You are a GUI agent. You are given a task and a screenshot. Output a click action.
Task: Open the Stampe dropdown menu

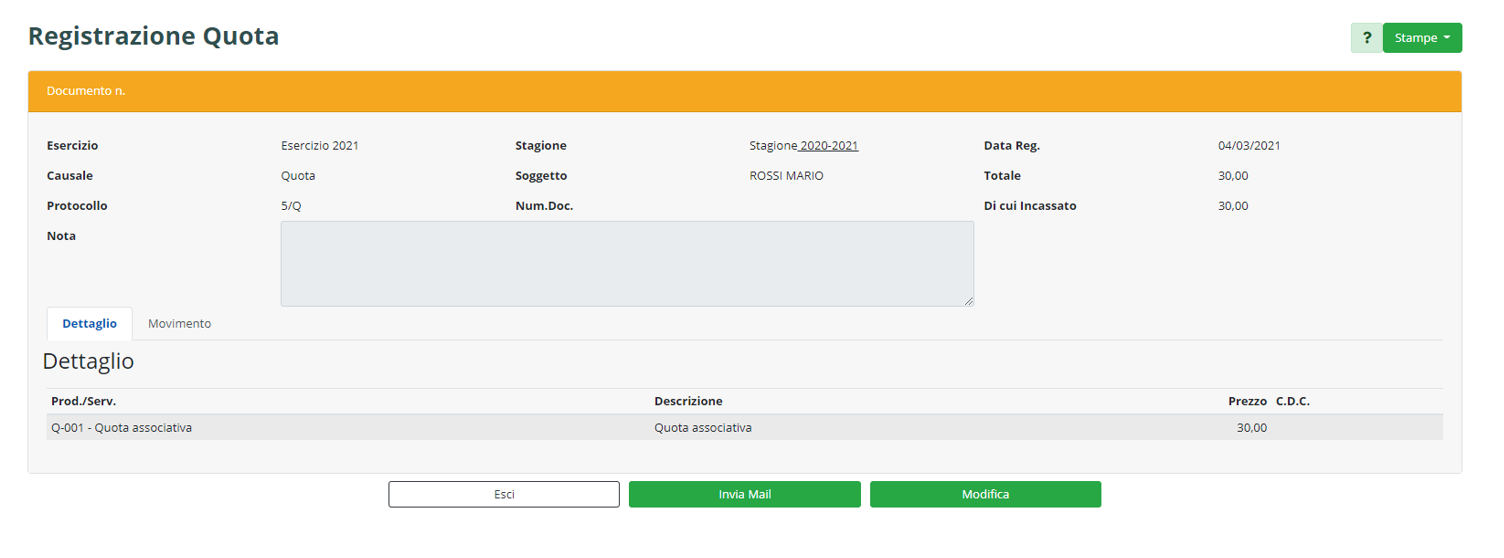pos(1421,38)
